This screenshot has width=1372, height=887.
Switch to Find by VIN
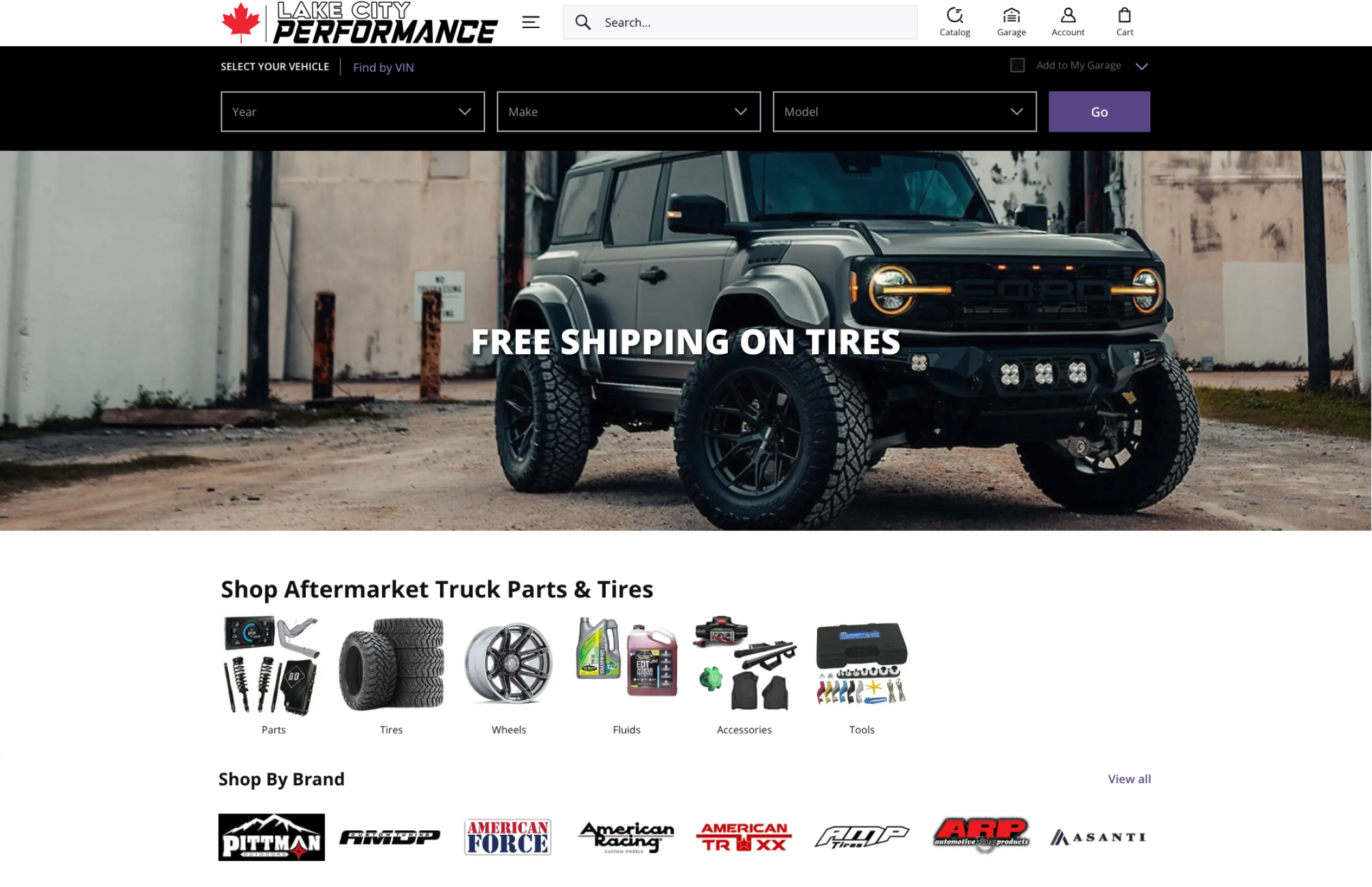383,67
